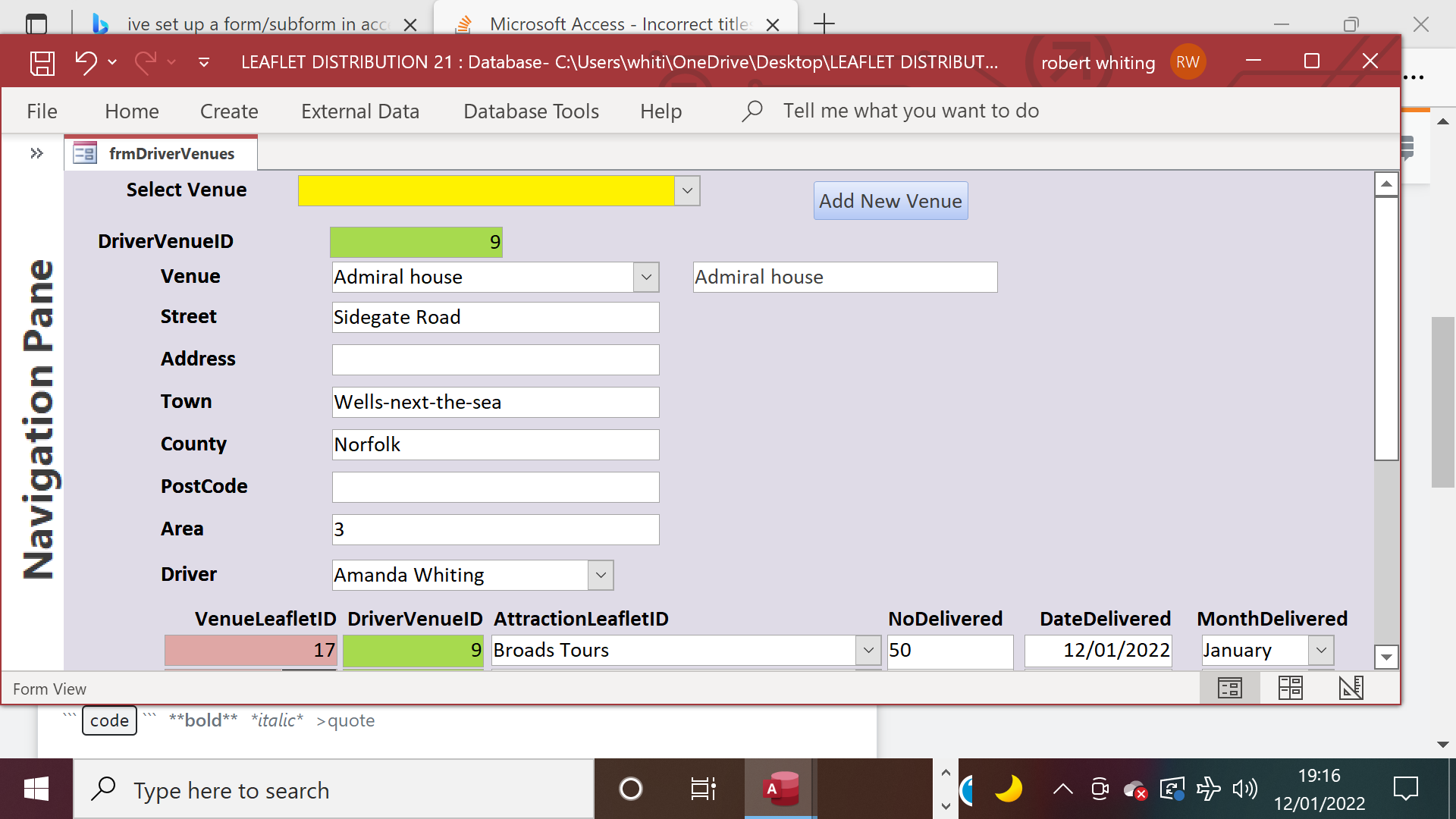The height and width of the screenshot is (819, 1456).
Task: Click the DateDelivered field 12/01/2022
Action: point(1099,651)
